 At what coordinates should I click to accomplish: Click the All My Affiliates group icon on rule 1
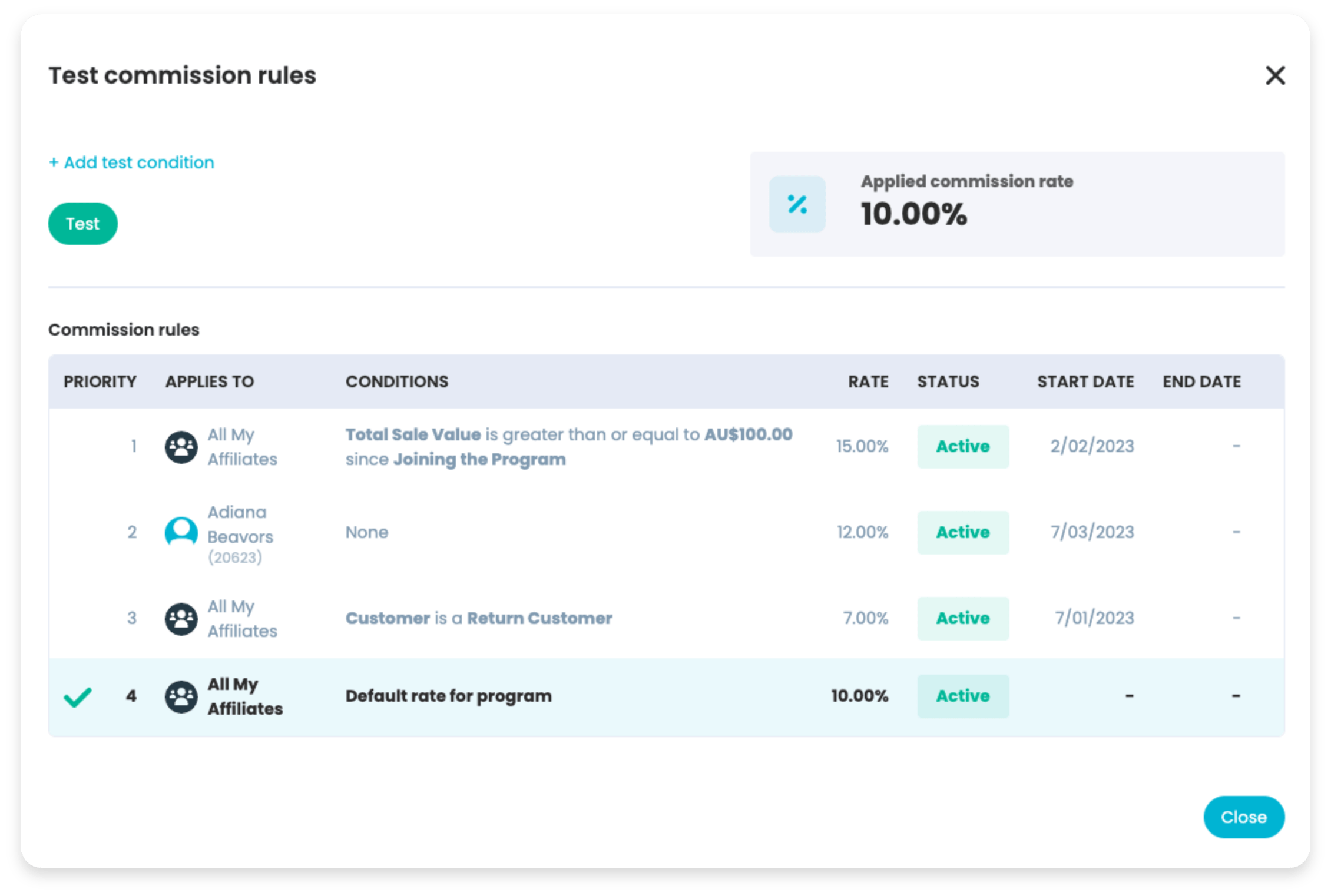click(181, 447)
